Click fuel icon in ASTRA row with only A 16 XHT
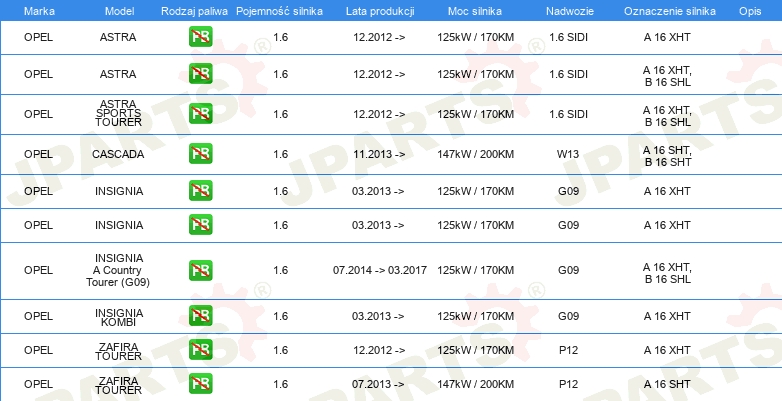782x401 pixels. 200,37
